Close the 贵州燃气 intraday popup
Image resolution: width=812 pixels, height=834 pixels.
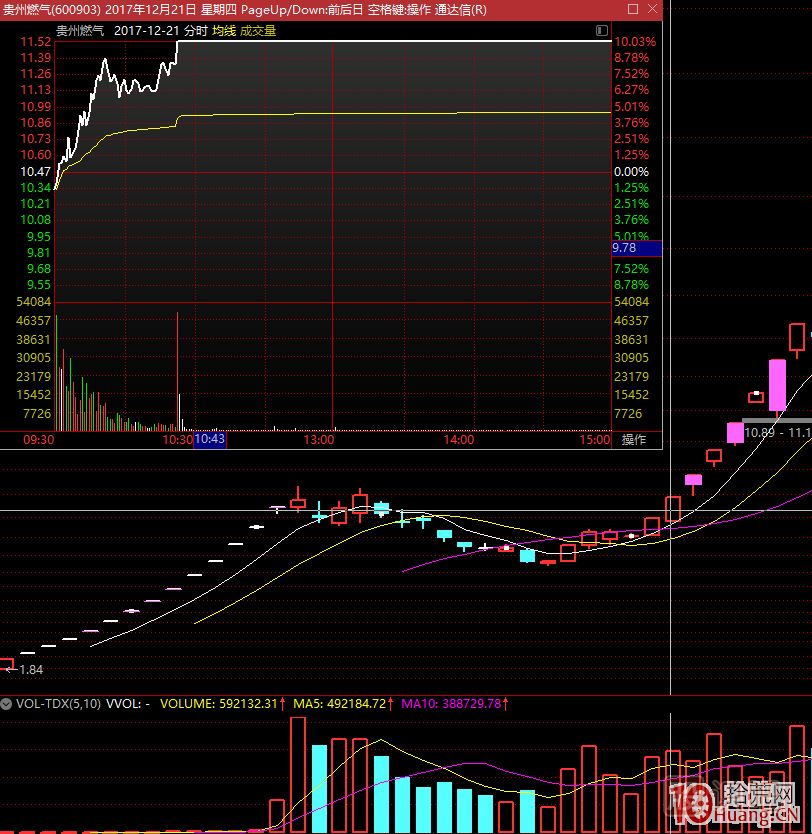(x=651, y=9)
